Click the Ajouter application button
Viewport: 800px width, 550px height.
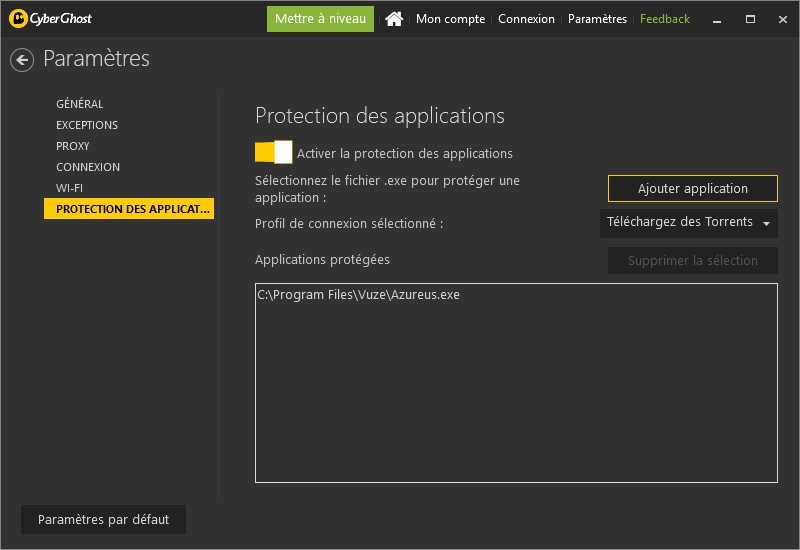click(x=692, y=188)
